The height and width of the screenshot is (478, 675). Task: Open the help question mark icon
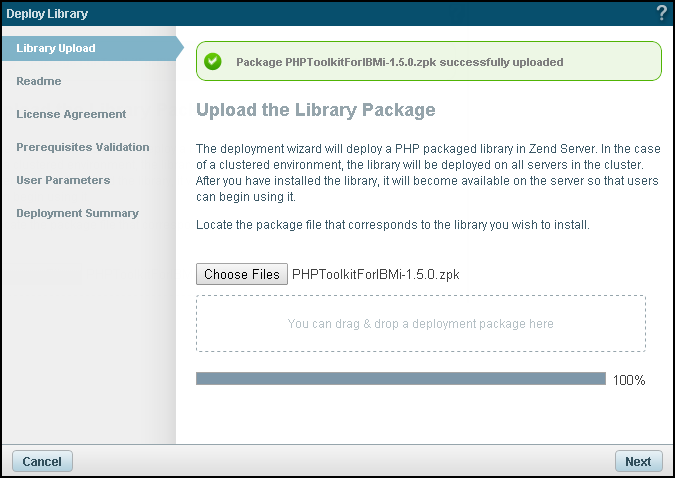click(x=661, y=13)
